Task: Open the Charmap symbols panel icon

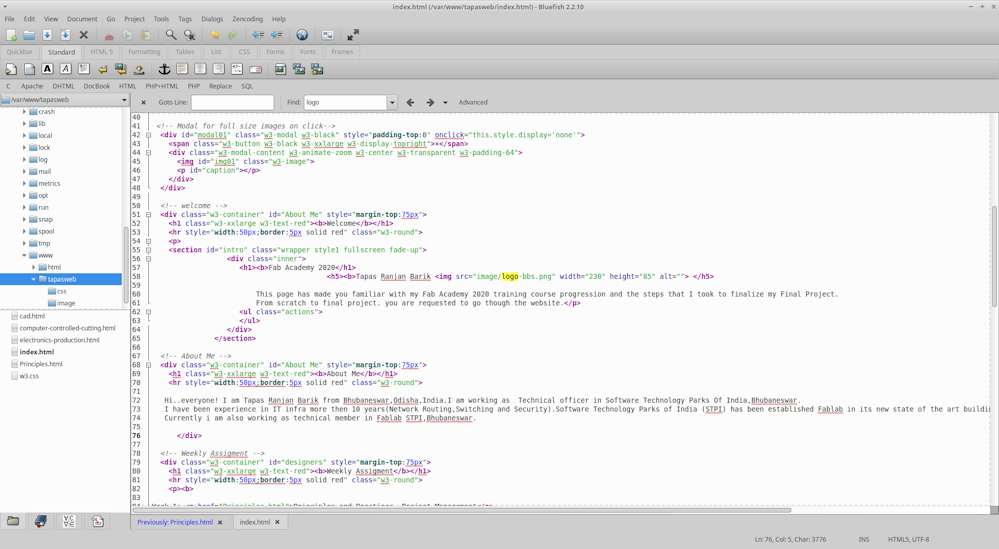Action: pyautogui.click(x=69, y=522)
